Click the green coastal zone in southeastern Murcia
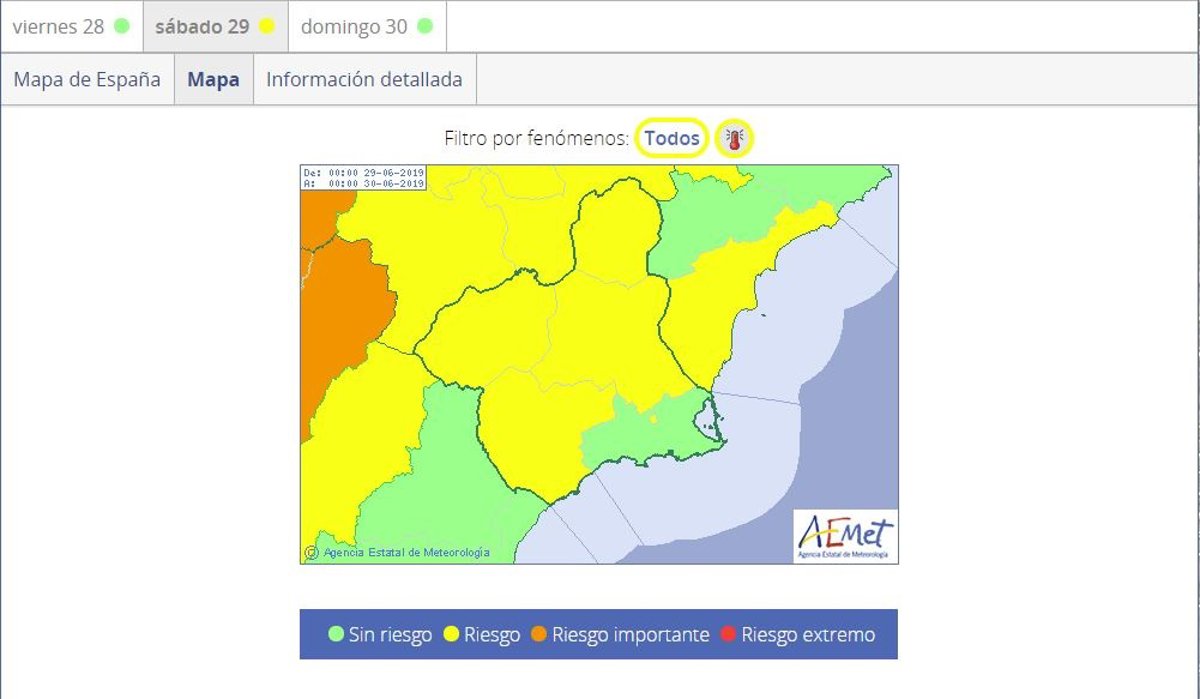The image size is (1200, 699). (x=640, y=440)
